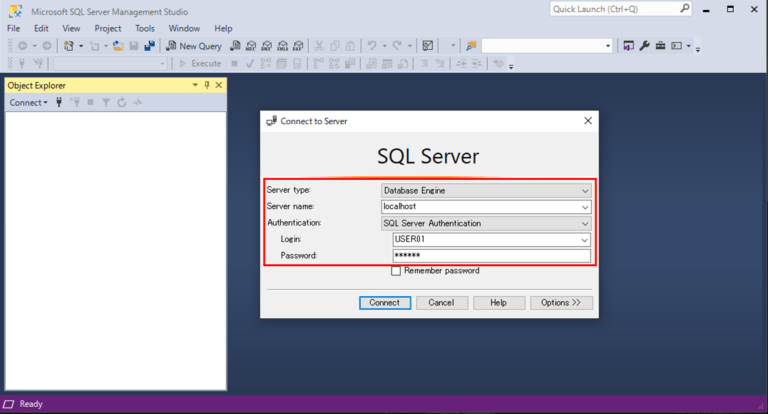Open the Project menu

(108, 29)
